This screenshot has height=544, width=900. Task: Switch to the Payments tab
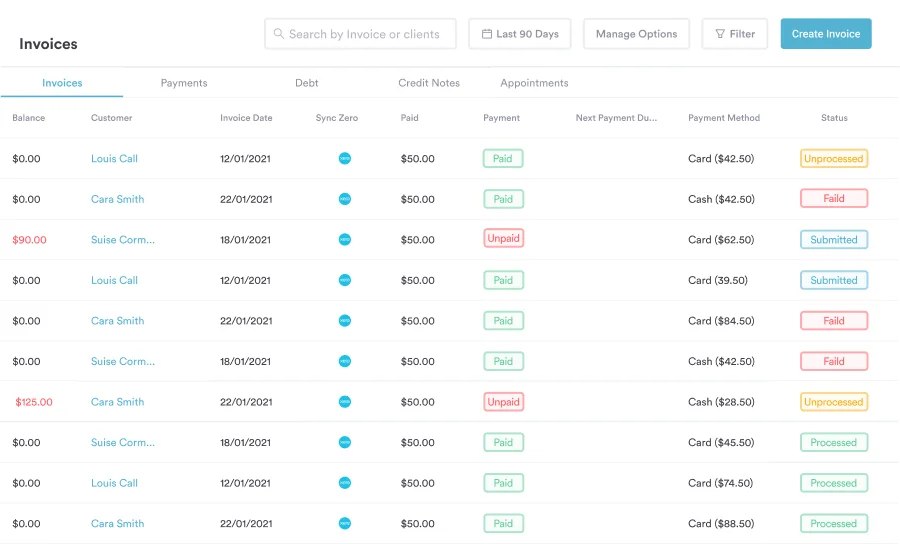184,83
